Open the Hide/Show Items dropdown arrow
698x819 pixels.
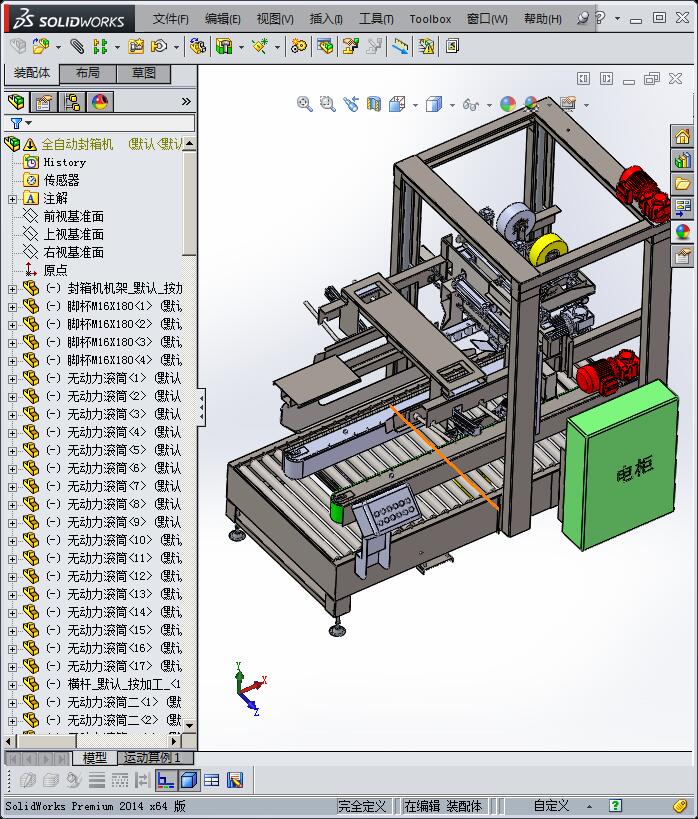[x=490, y=105]
